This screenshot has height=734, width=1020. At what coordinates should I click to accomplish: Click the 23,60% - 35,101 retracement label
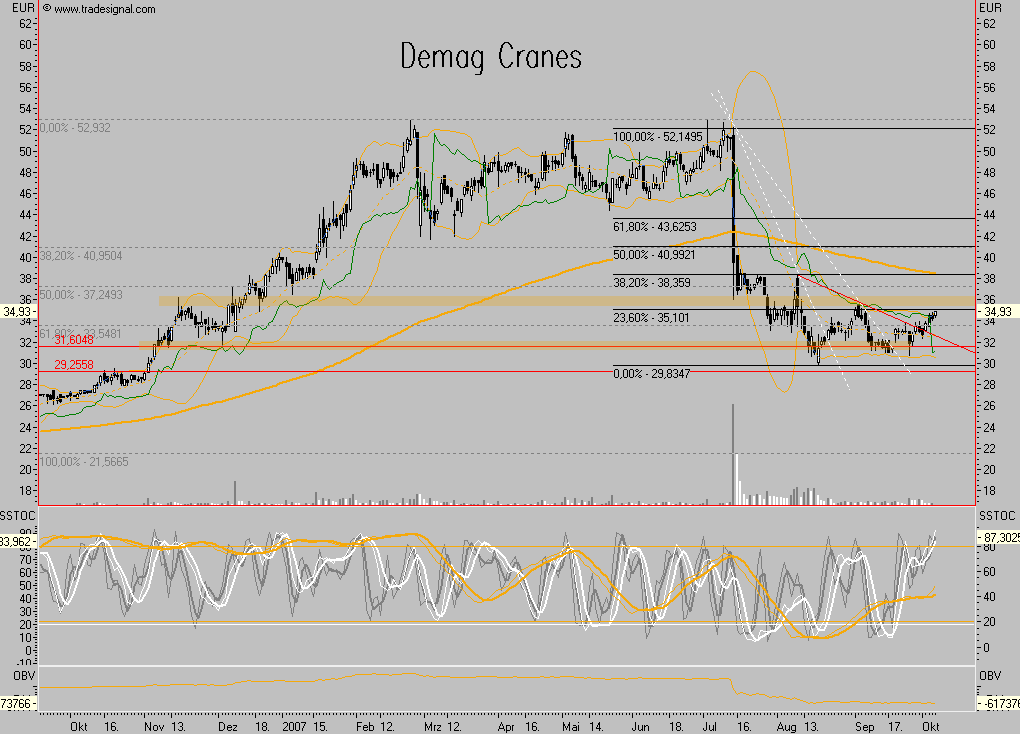[x=661, y=317]
